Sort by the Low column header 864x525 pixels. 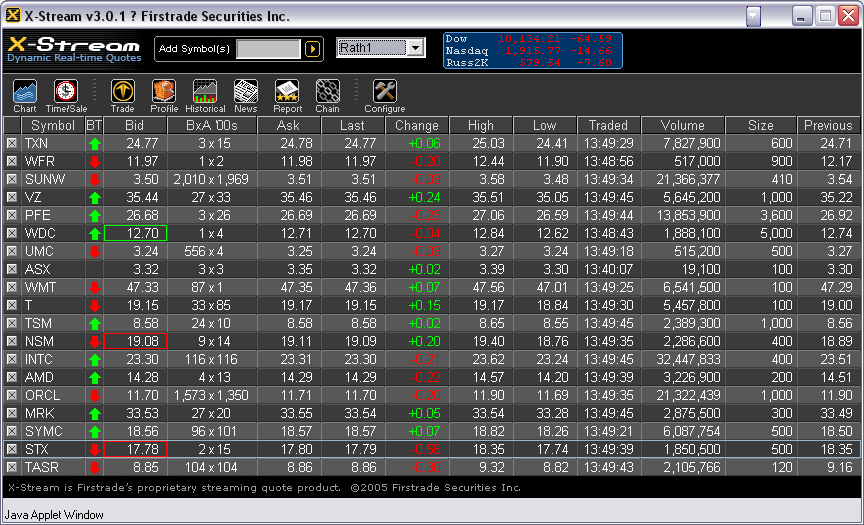point(544,126)
